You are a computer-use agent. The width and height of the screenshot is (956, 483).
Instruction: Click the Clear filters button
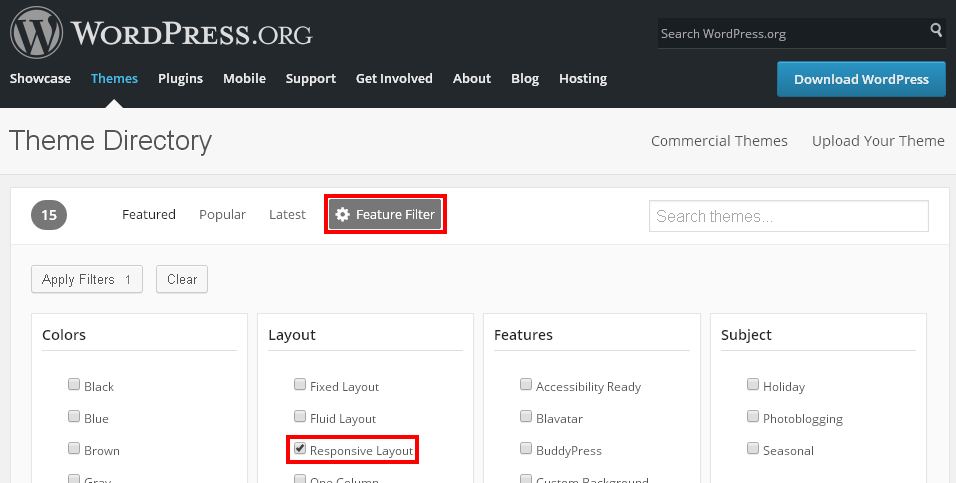pos(182,279)
